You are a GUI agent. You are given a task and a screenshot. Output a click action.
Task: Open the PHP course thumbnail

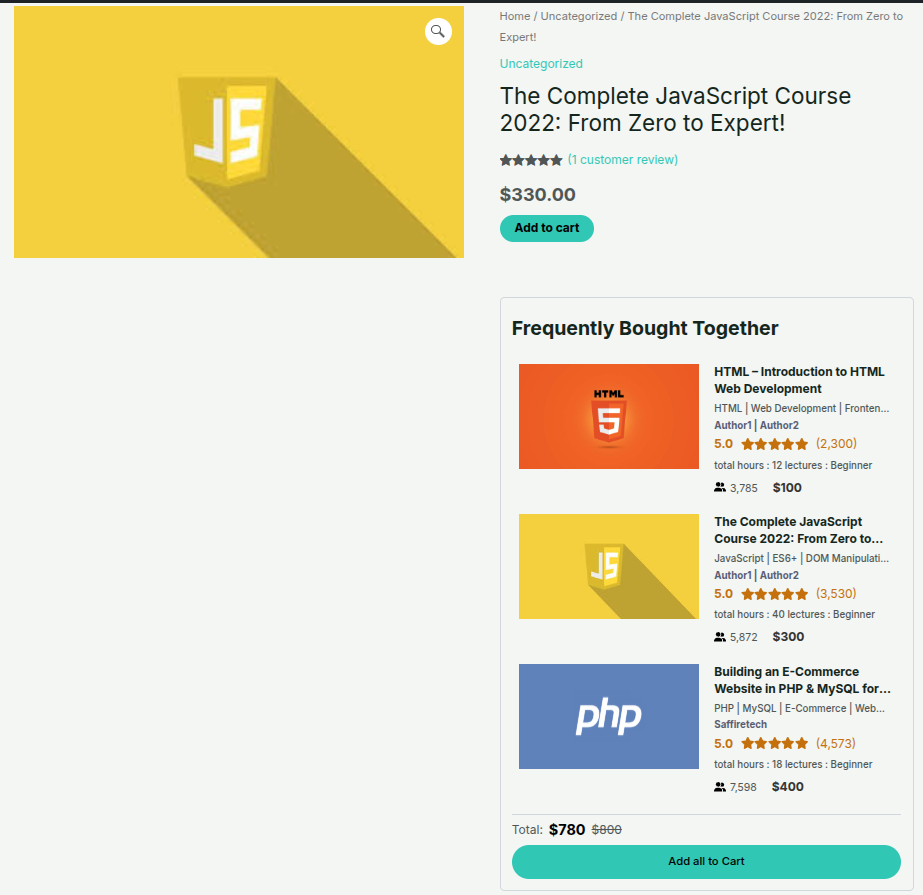tap(608, 716)
